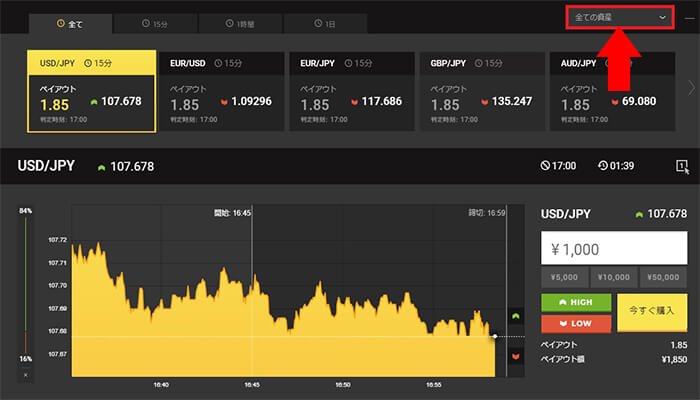Click the 01:39 countdown timer icon
This screenshot has width=700, height=400.
tap(604, 166)
